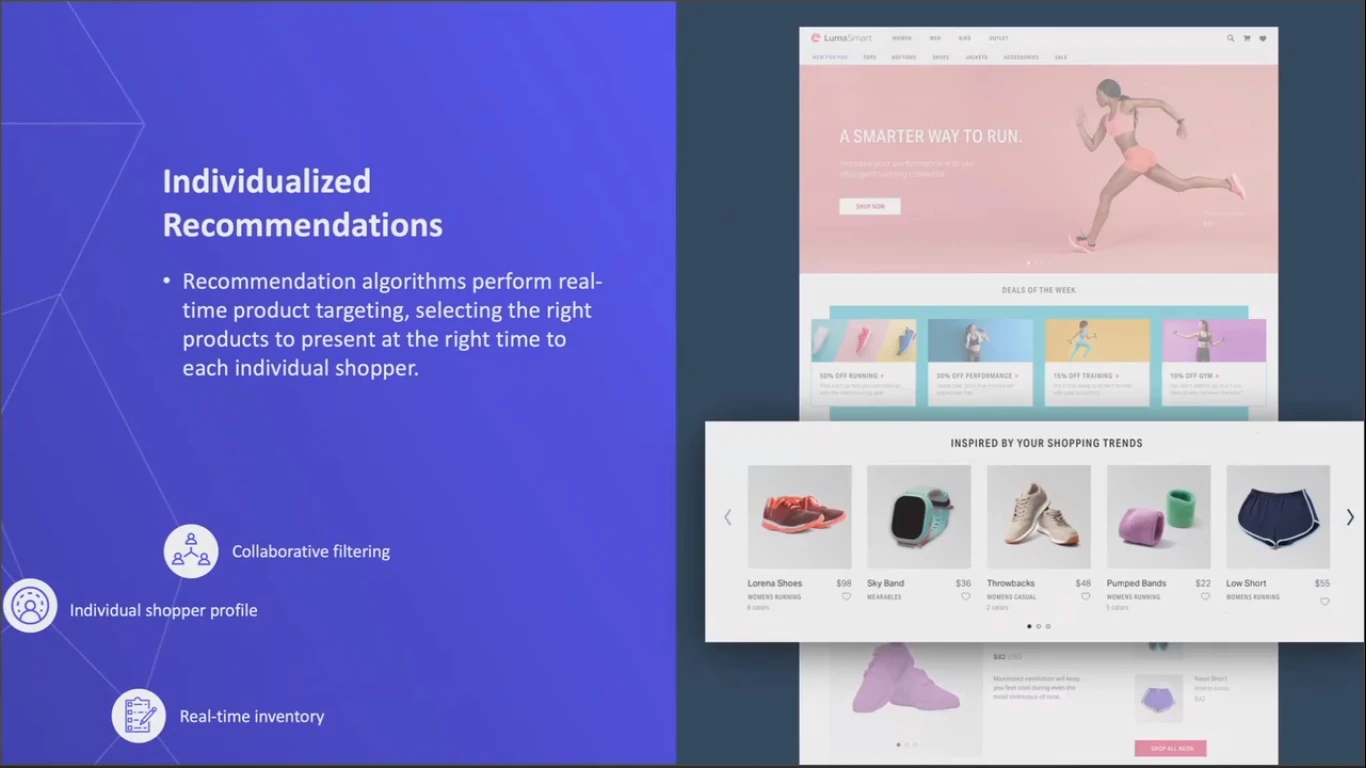1366x768 pixels.
Task: Click the Real-time inventory clipboard icon
Action: [138, 716]
